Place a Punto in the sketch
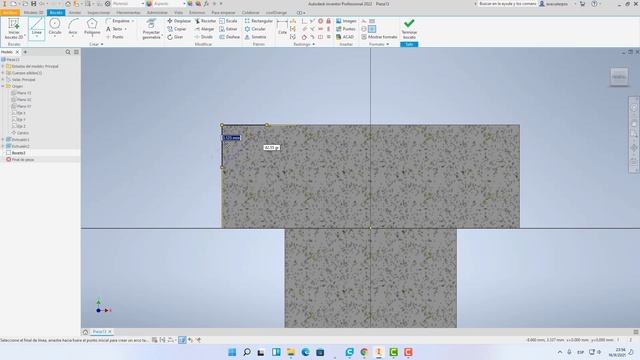The height and width of the screenshot is (360, 640). click(116, 37)
